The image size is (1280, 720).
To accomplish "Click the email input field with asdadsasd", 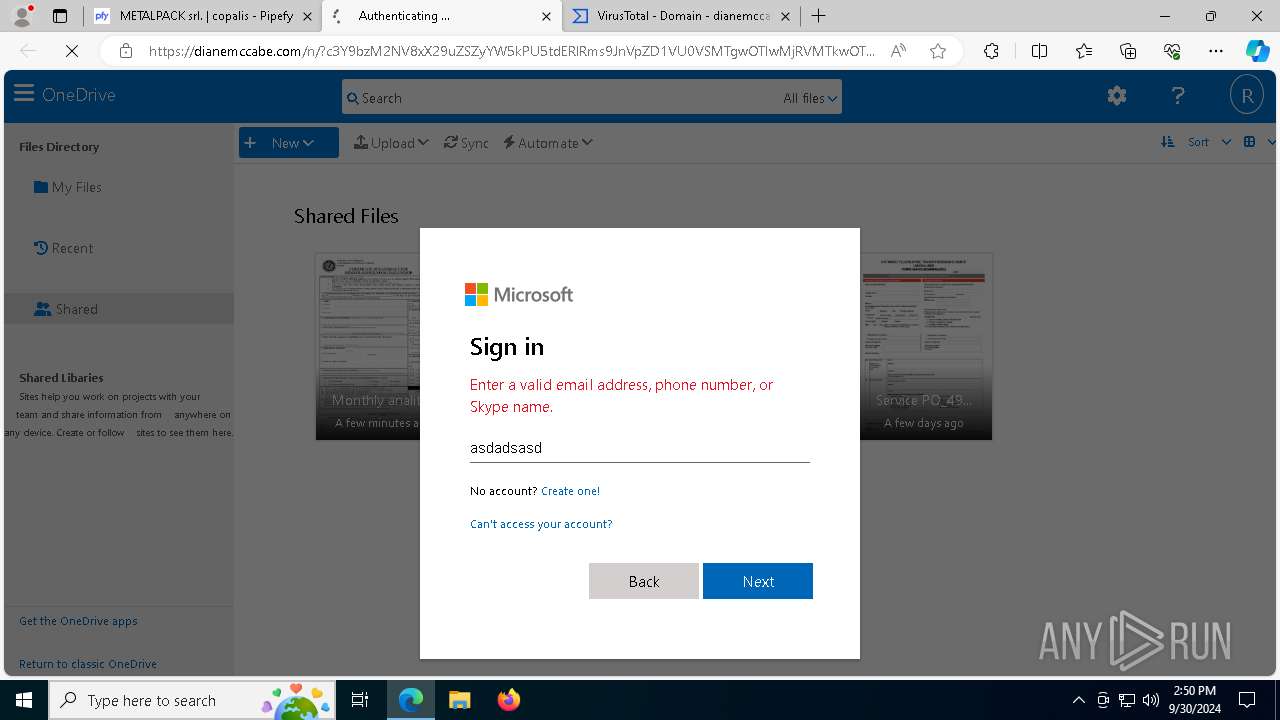I will point(640,448).
